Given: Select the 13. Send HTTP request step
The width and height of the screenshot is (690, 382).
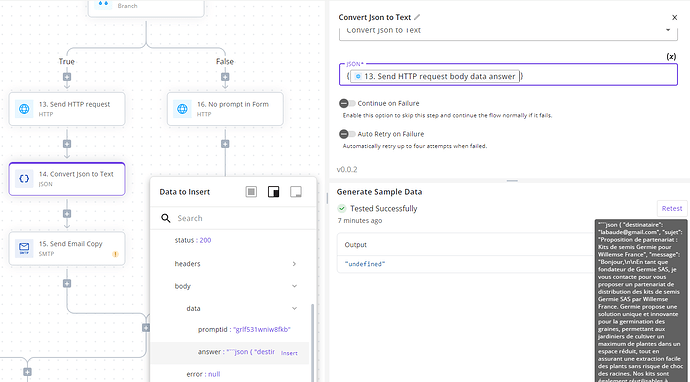Looking at the screenshot, I should click(67, 109).
